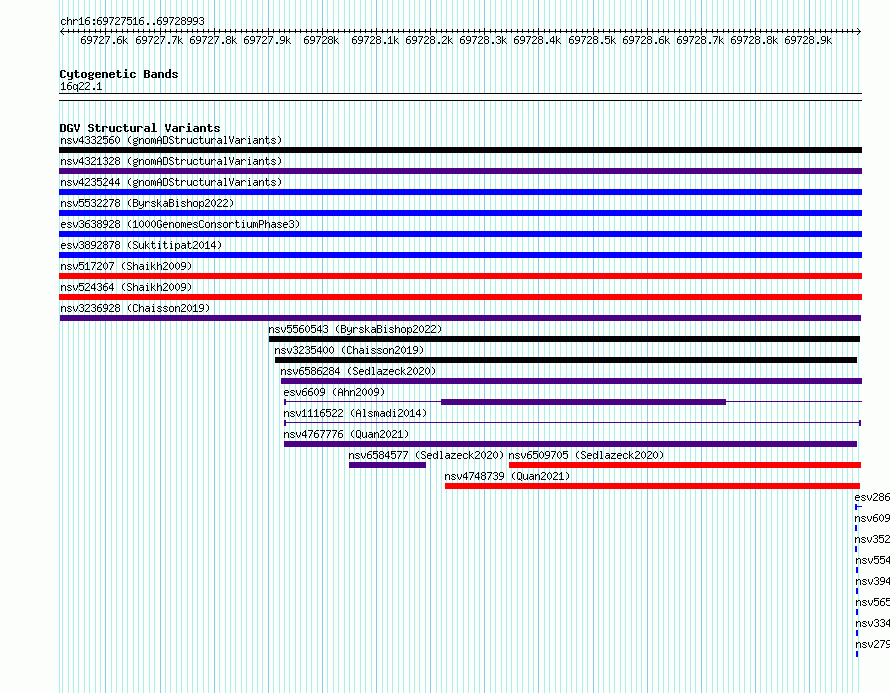Click the truncated nsv609 label at right edge
The image size is (890, 693).
click(x=872, y=518)
